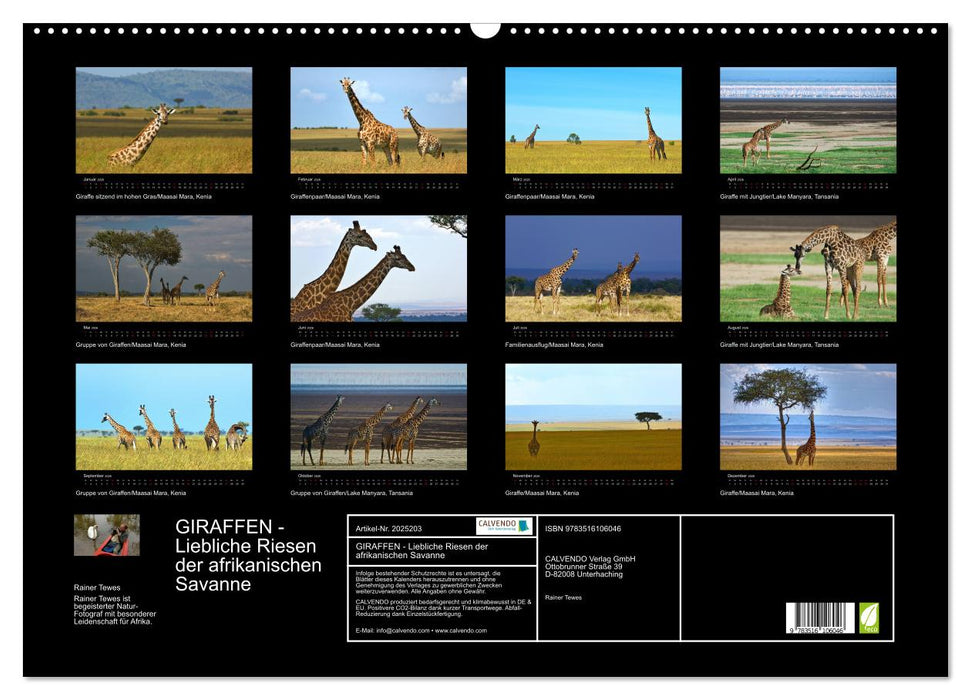
Task: Select the green eco leaf icon
Action: pyautogui.click(x=869, y=617)
